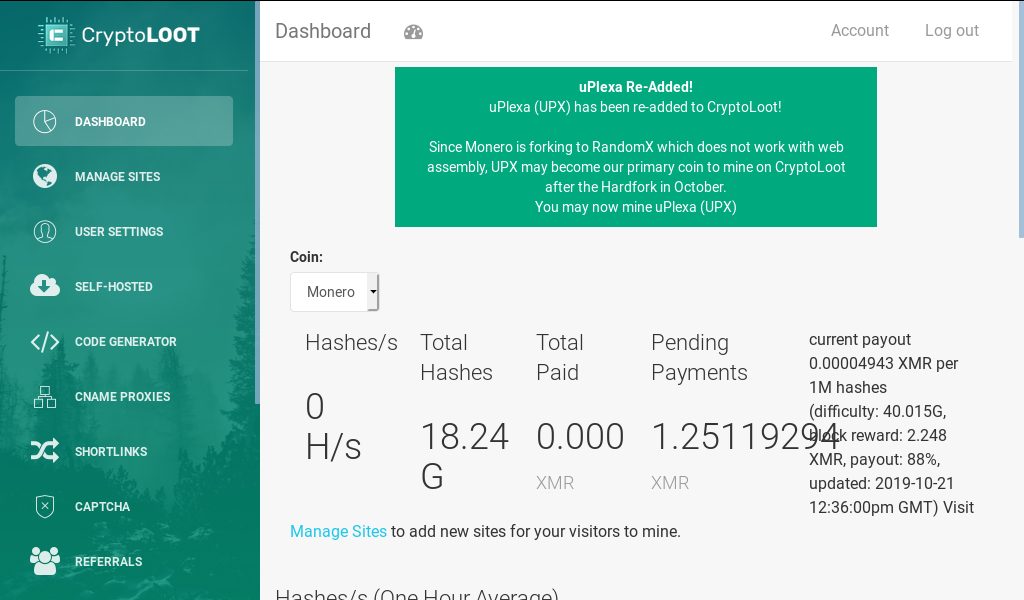1024x600 pixels.
Task: Open Referrals sidebar entry
Action: (124, 561)
